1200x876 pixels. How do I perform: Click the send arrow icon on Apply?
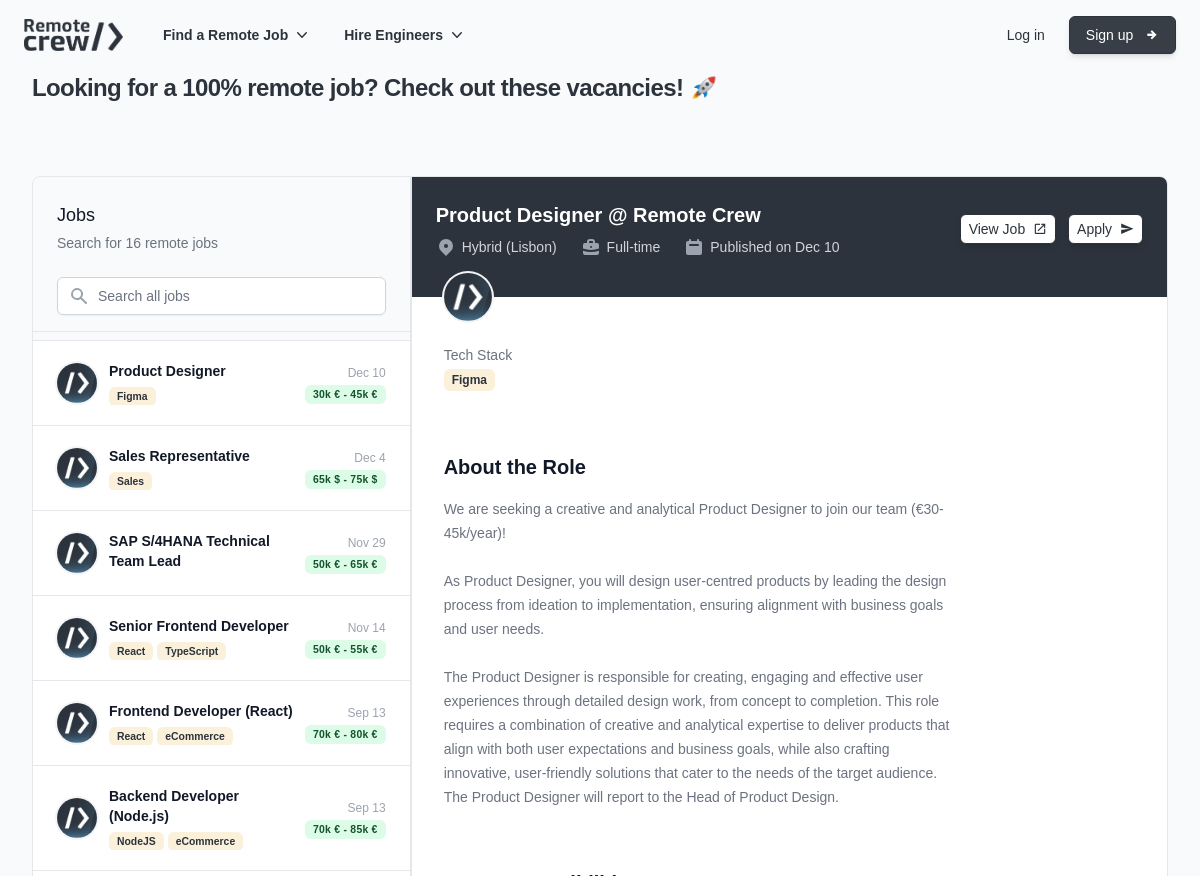click(1127, 229)
